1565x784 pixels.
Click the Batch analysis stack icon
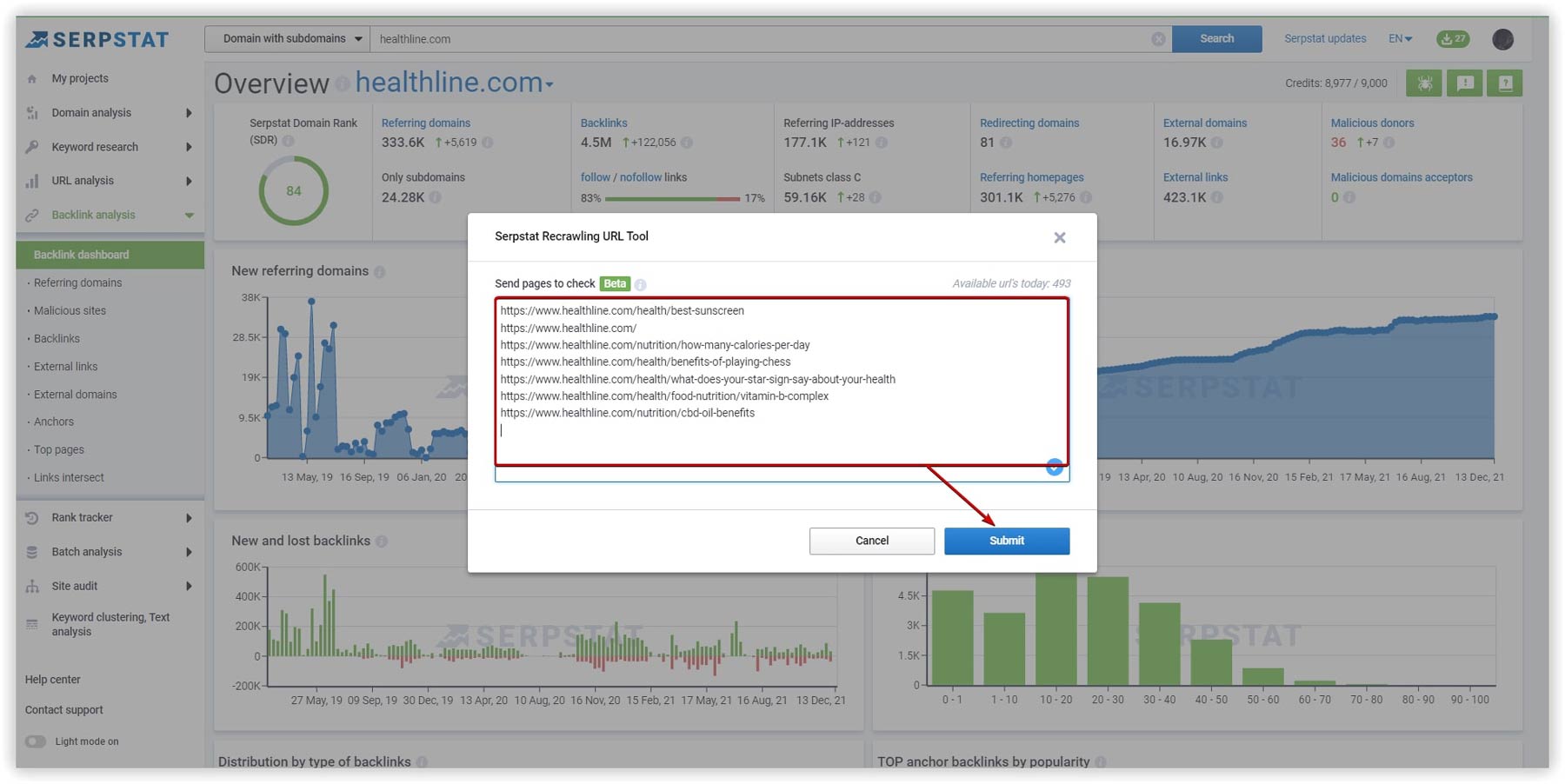pyautogui.click(x=32, y=552)
